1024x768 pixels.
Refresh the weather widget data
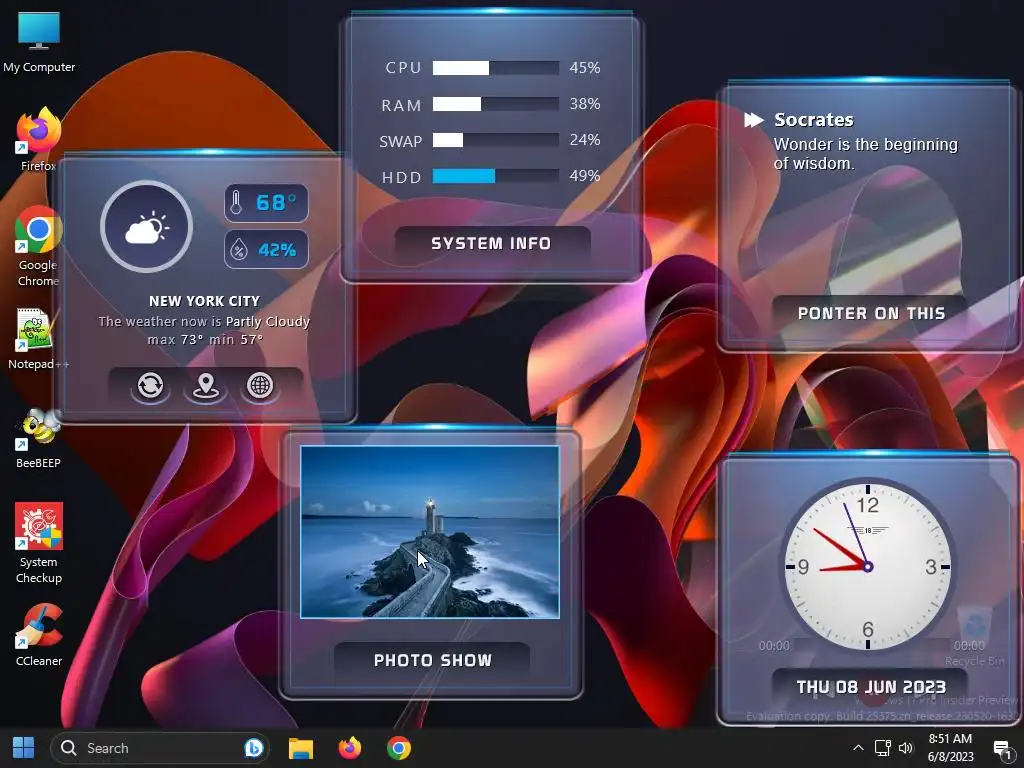(x=150, y=385)
